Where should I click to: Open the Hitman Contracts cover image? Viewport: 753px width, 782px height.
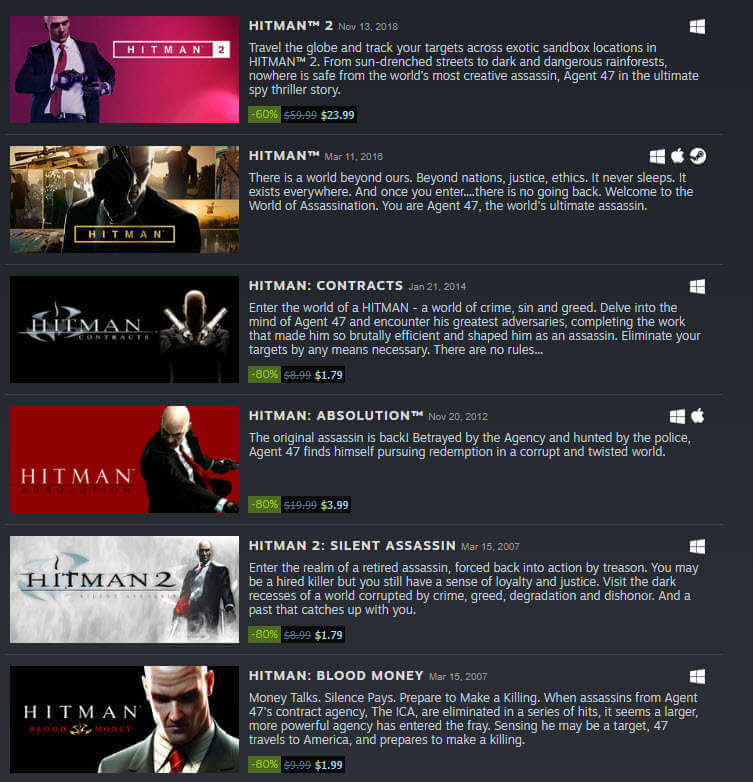124,330
